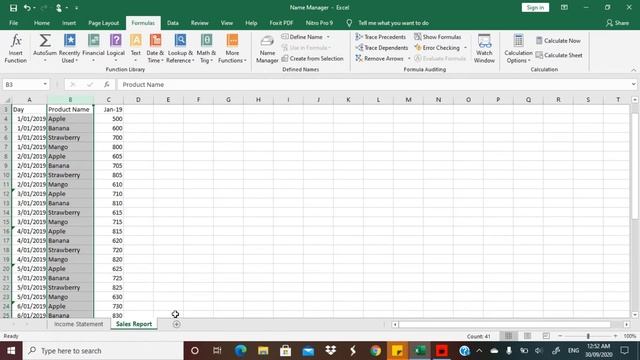Switch to the Insert tab

tap(69, 23)
